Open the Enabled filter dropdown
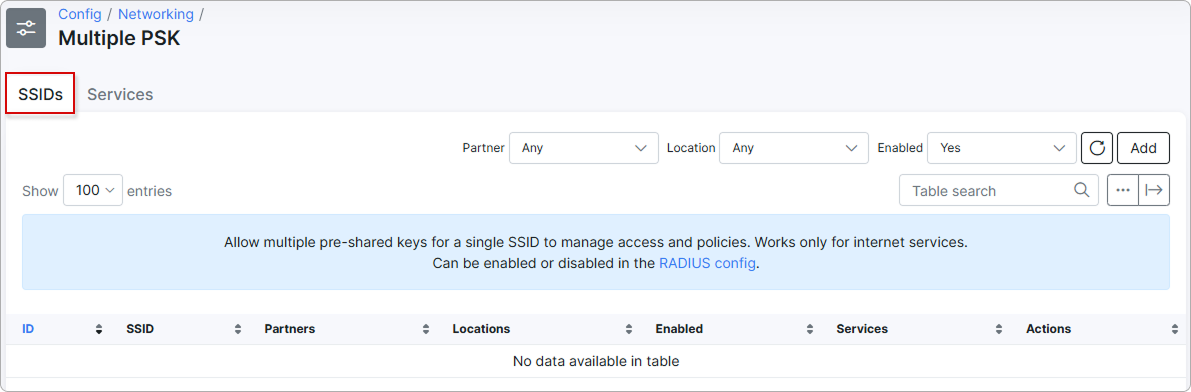Screen dimensions: 1191x392 [x=1002, y=148]
